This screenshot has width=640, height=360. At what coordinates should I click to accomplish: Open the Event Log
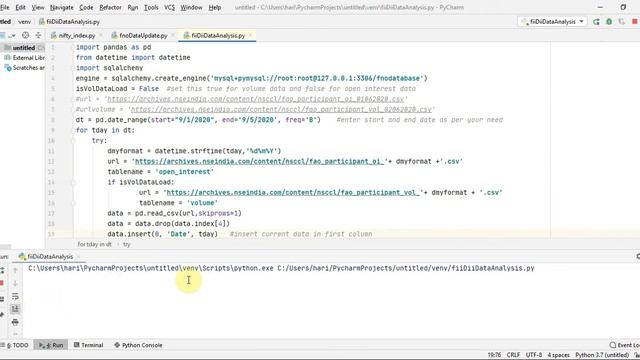(x=624, y=345)
